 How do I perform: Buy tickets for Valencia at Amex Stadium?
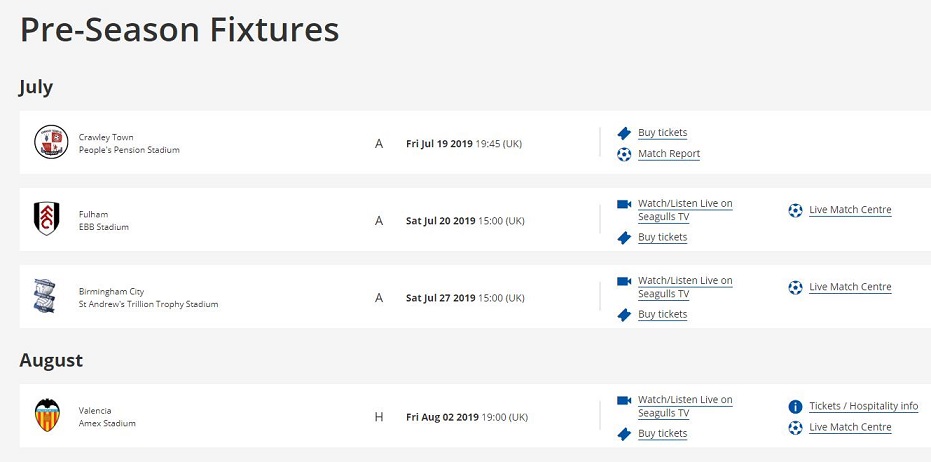click(x=663, y=433)
